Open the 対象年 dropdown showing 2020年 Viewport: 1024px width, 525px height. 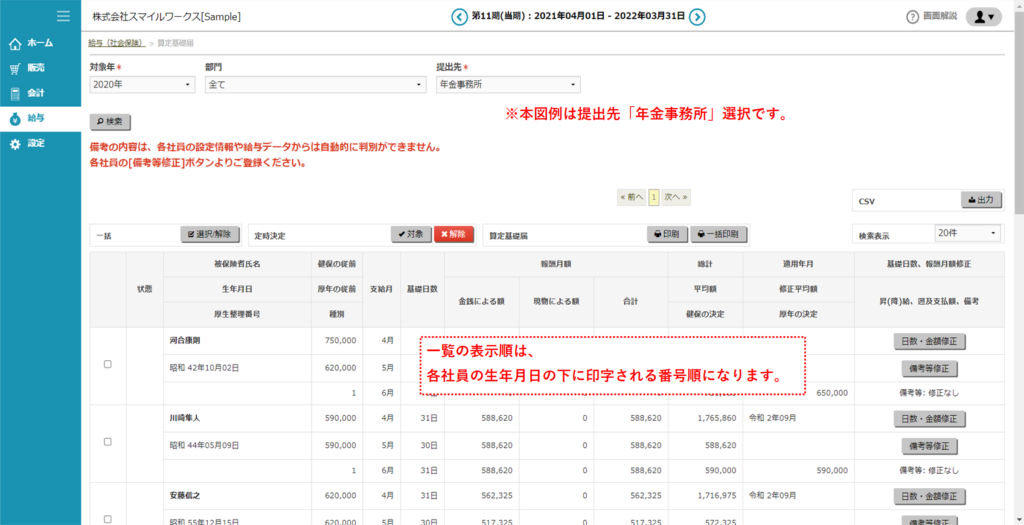pyautogui.click(x=142, y=84)
